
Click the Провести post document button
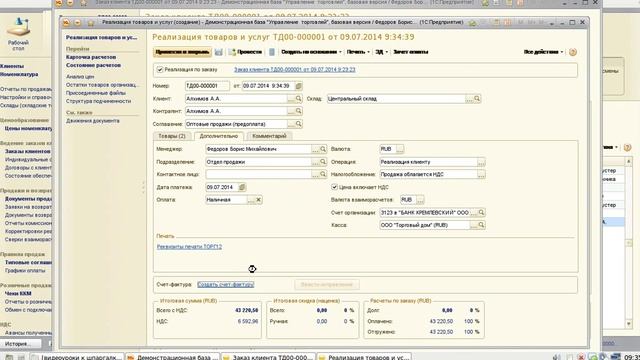245,52
